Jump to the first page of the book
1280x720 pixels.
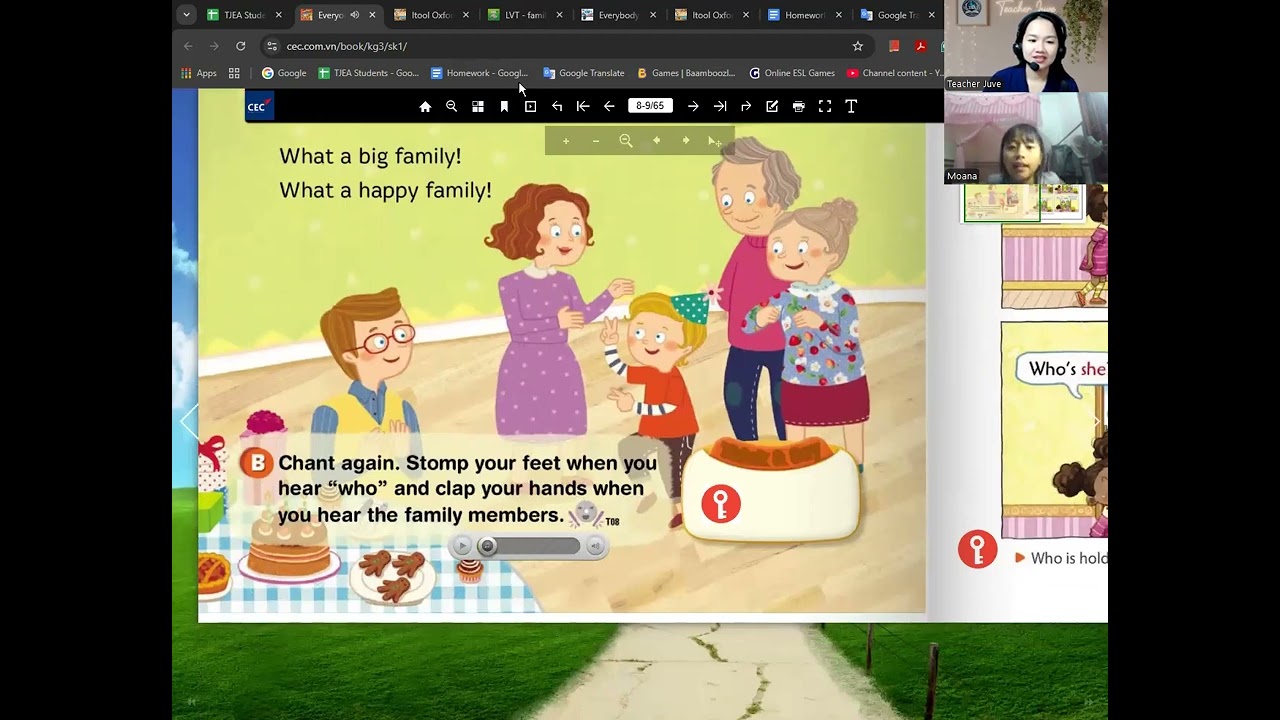[583, 106]
